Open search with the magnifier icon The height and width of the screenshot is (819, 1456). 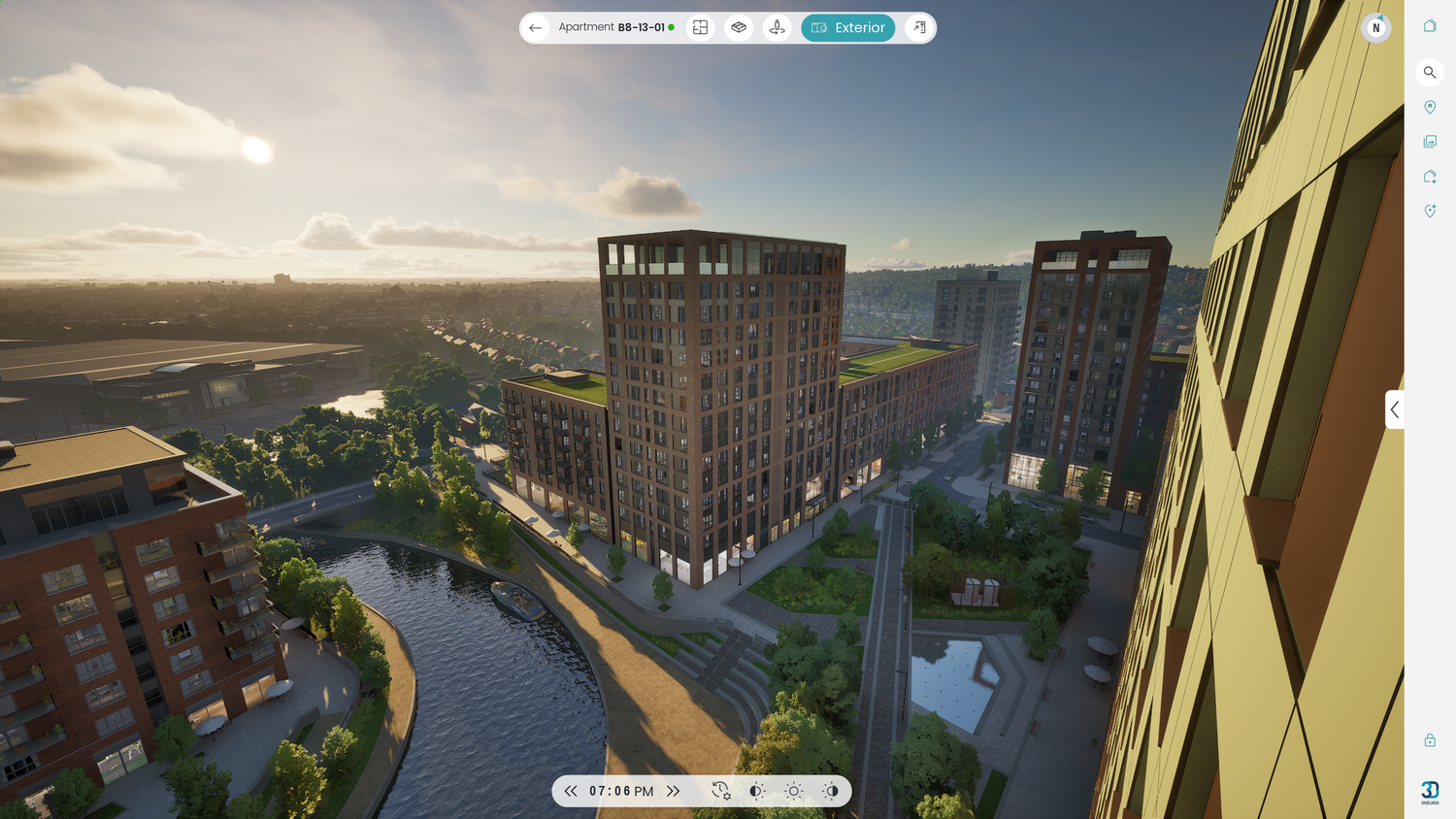1430,72
